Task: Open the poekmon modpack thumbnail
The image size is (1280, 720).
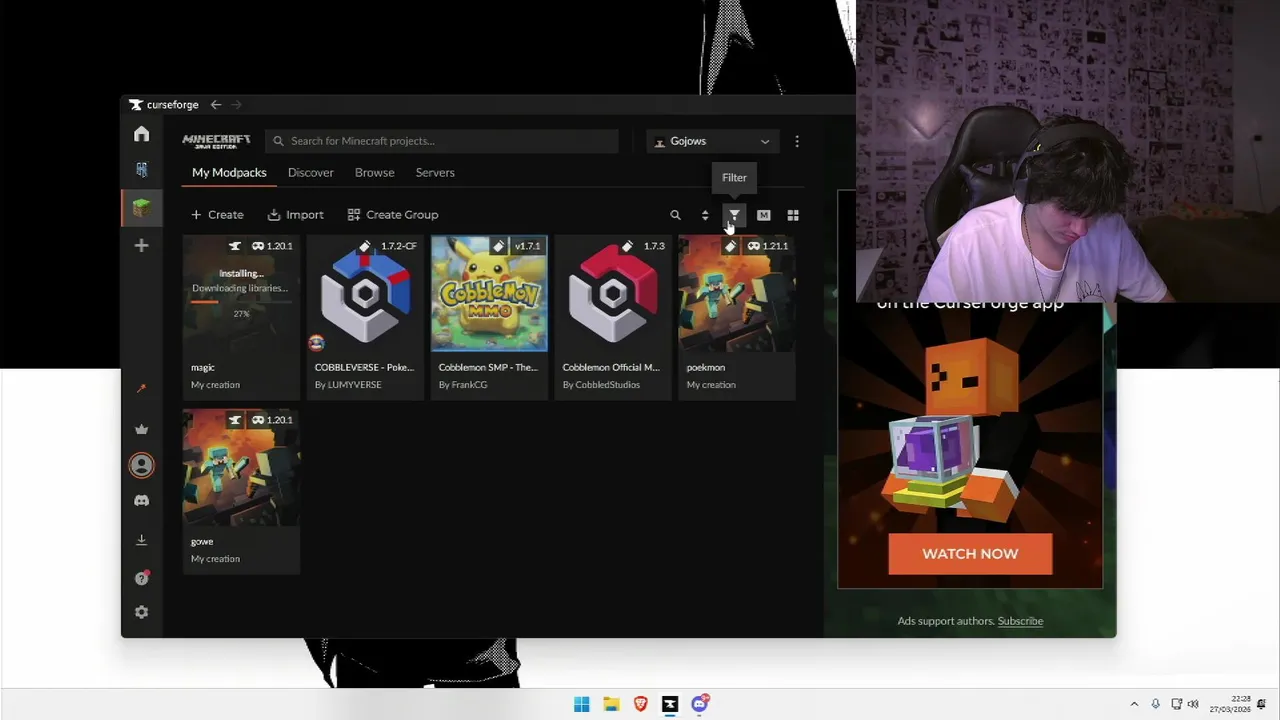Action: pos(737,294)
